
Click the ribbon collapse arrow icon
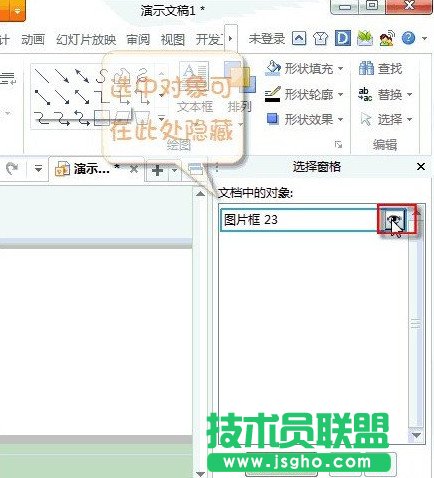[299, 39]
